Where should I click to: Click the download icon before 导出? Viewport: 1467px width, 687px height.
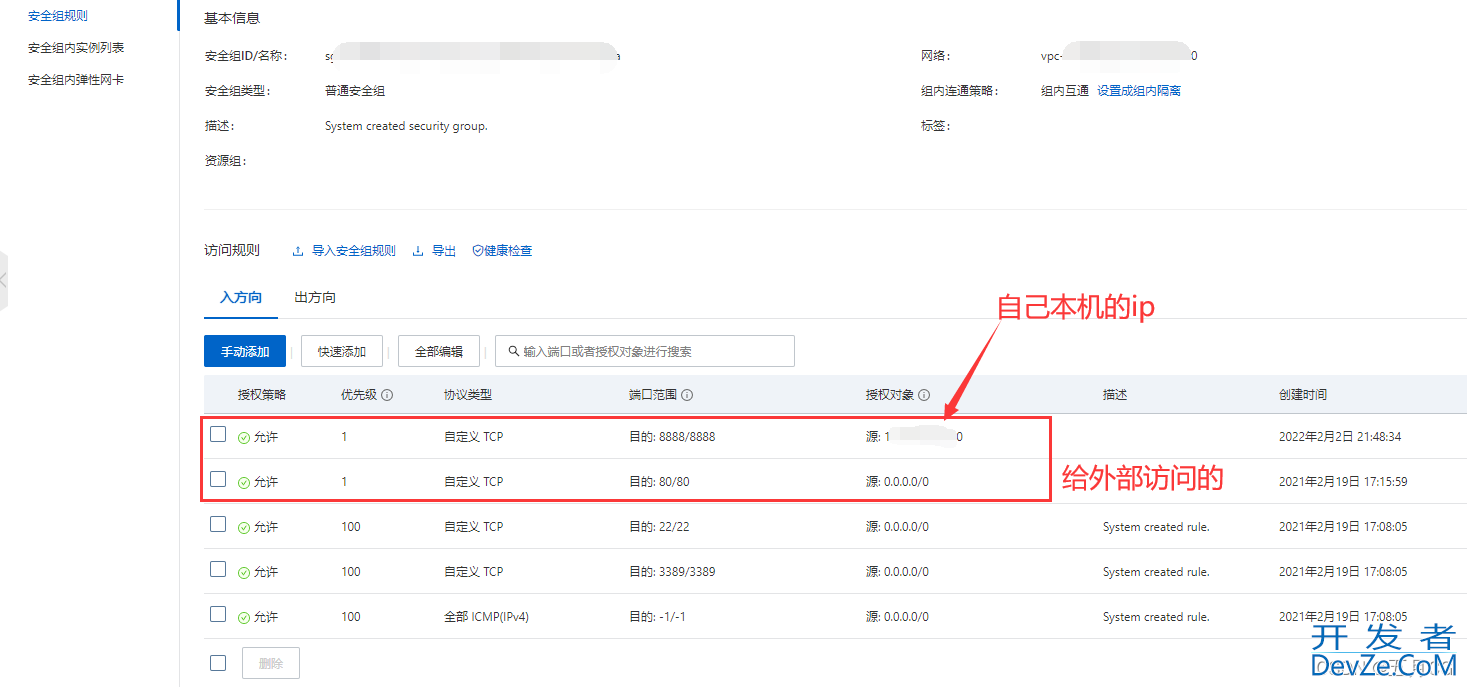pyautogui.click(x=418, y=251)
